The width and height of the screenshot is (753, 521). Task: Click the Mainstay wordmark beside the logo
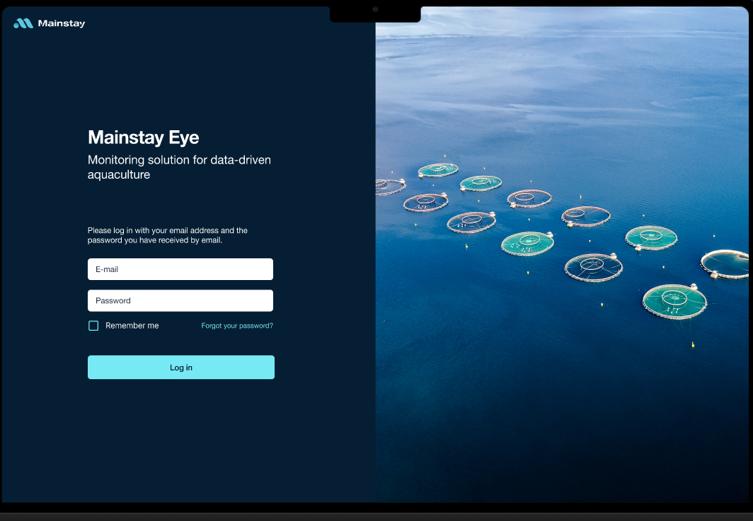61,23
